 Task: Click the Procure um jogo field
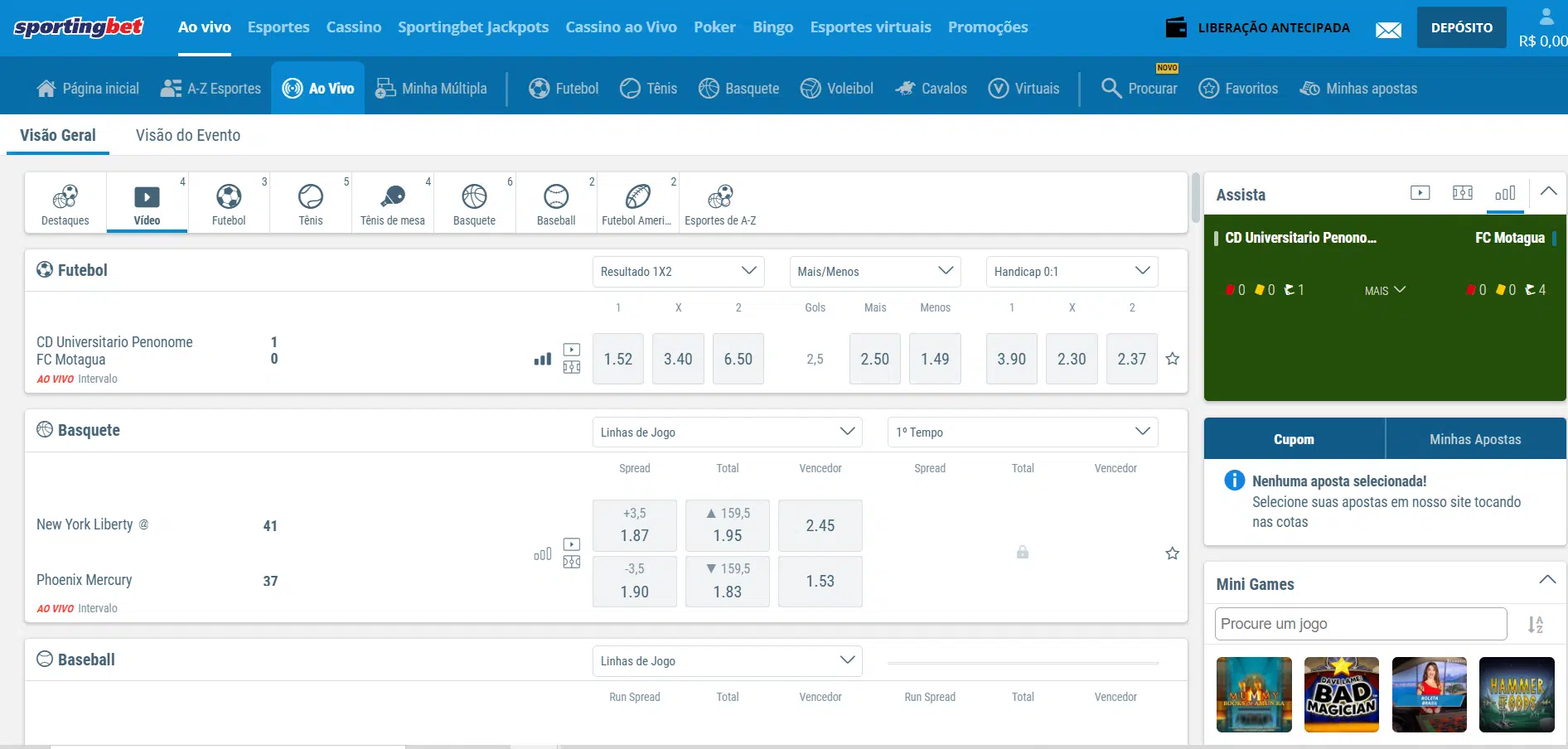click(1361, 624)
